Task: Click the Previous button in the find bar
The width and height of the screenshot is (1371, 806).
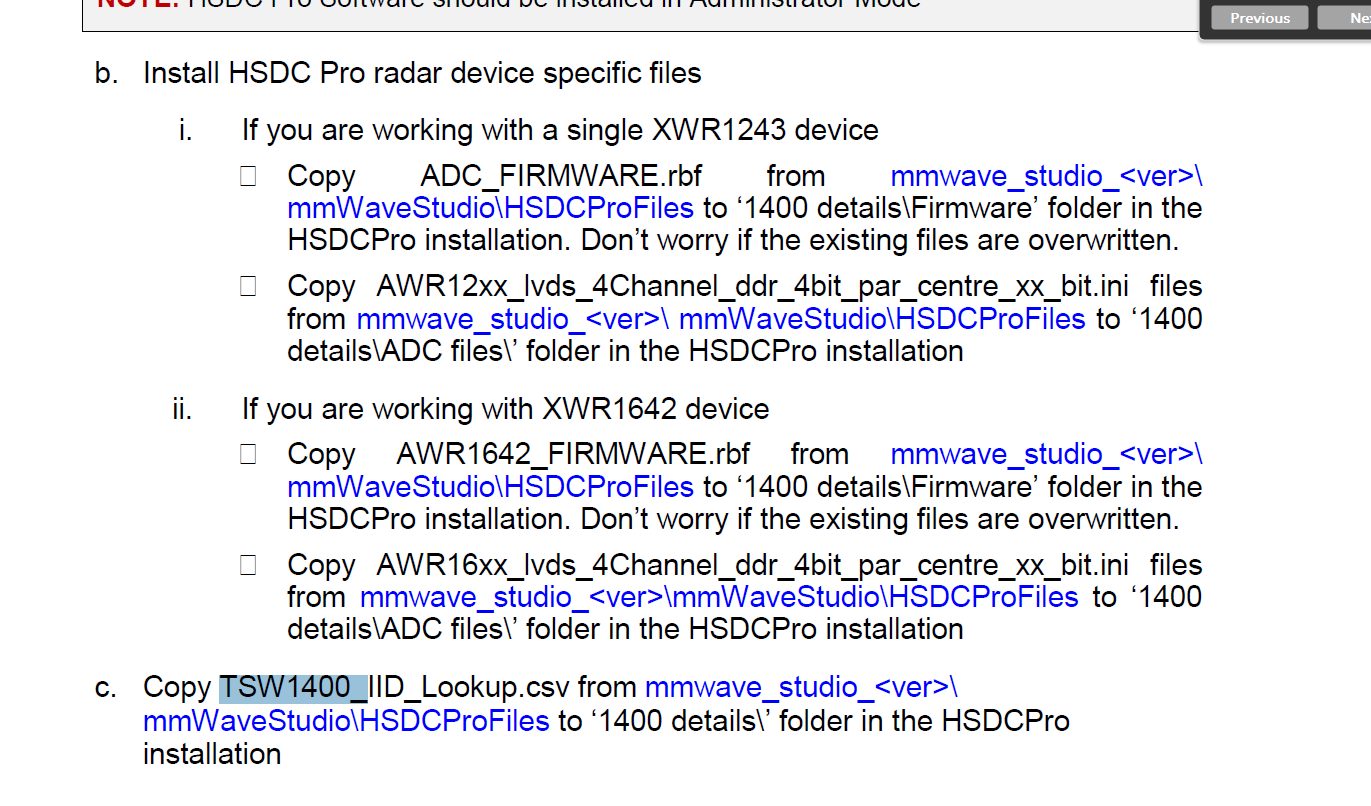Action: (x=1259, y=18)
